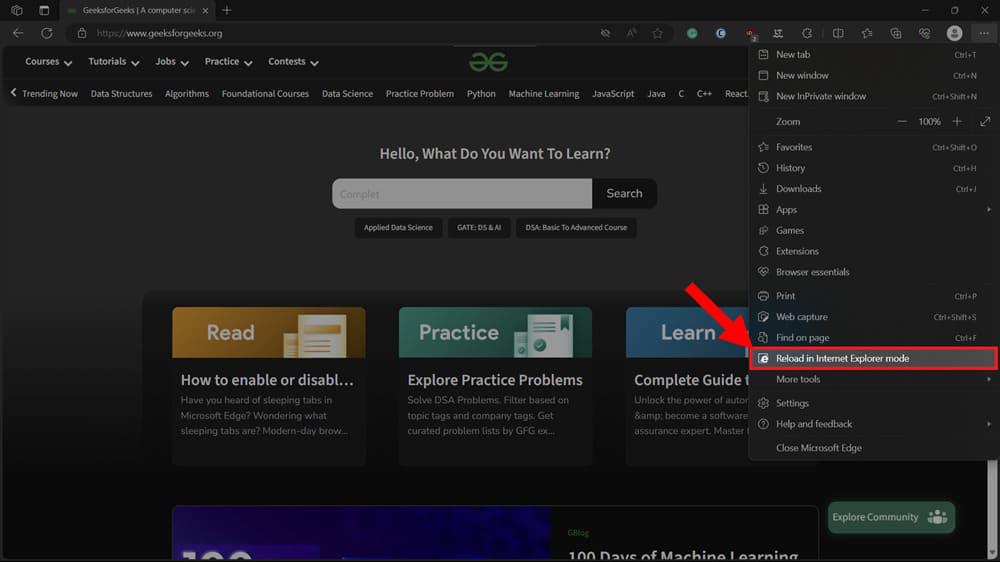Enter full screen from Zoom row

pos(985,121)
